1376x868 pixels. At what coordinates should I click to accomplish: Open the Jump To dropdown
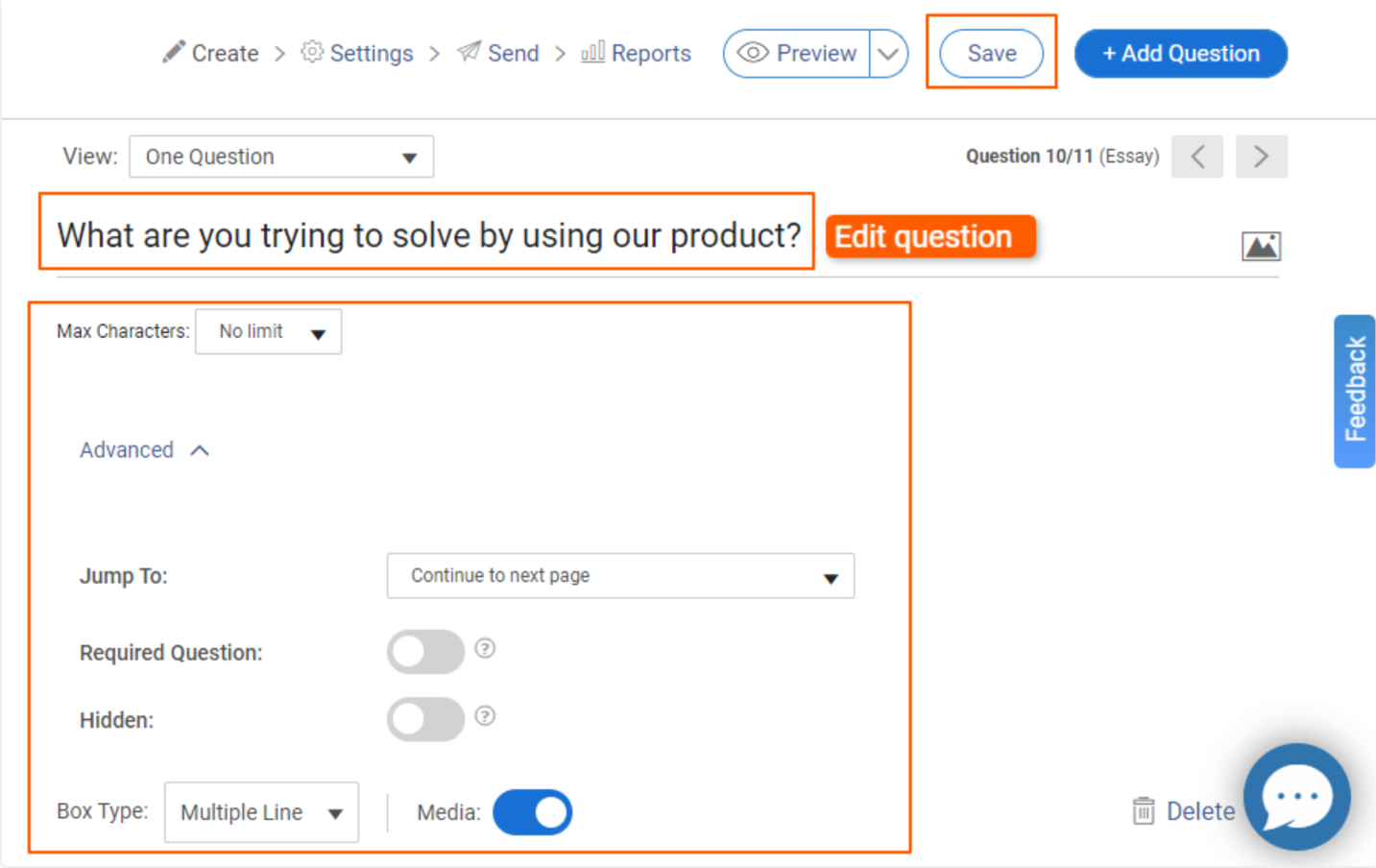(x=620, y=575)
